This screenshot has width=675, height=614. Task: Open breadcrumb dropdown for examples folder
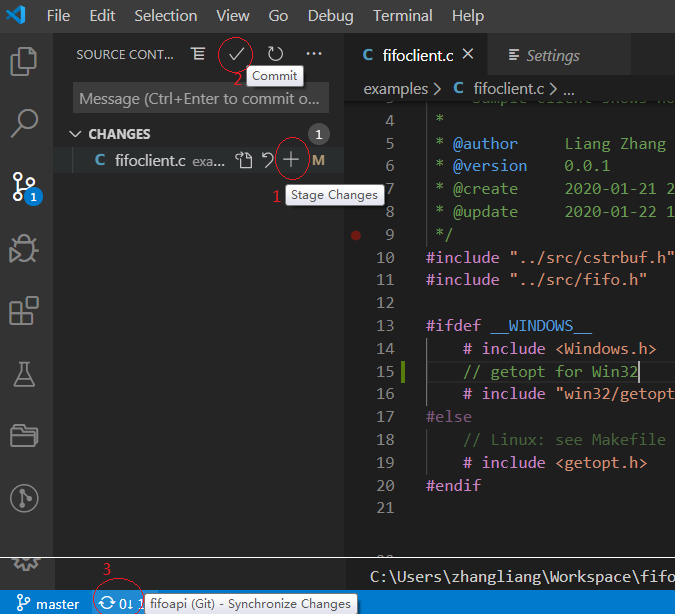[x=396, y=89]
